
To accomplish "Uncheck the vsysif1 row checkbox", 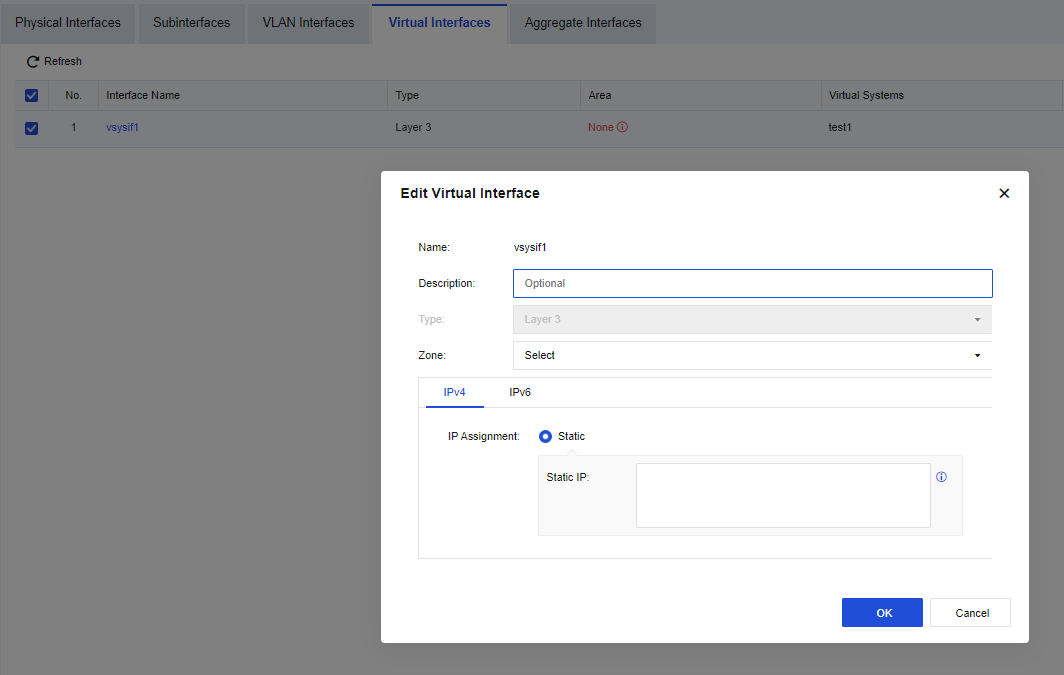I will [31, 128].
